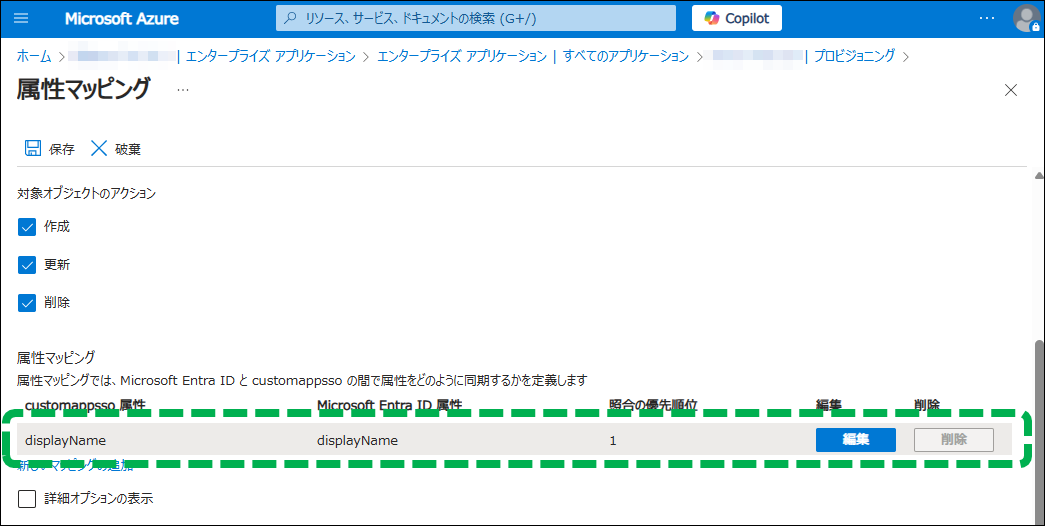Save with the 保存 toolbar button
Screen dimensions: 1045x526
click(49, 149)
